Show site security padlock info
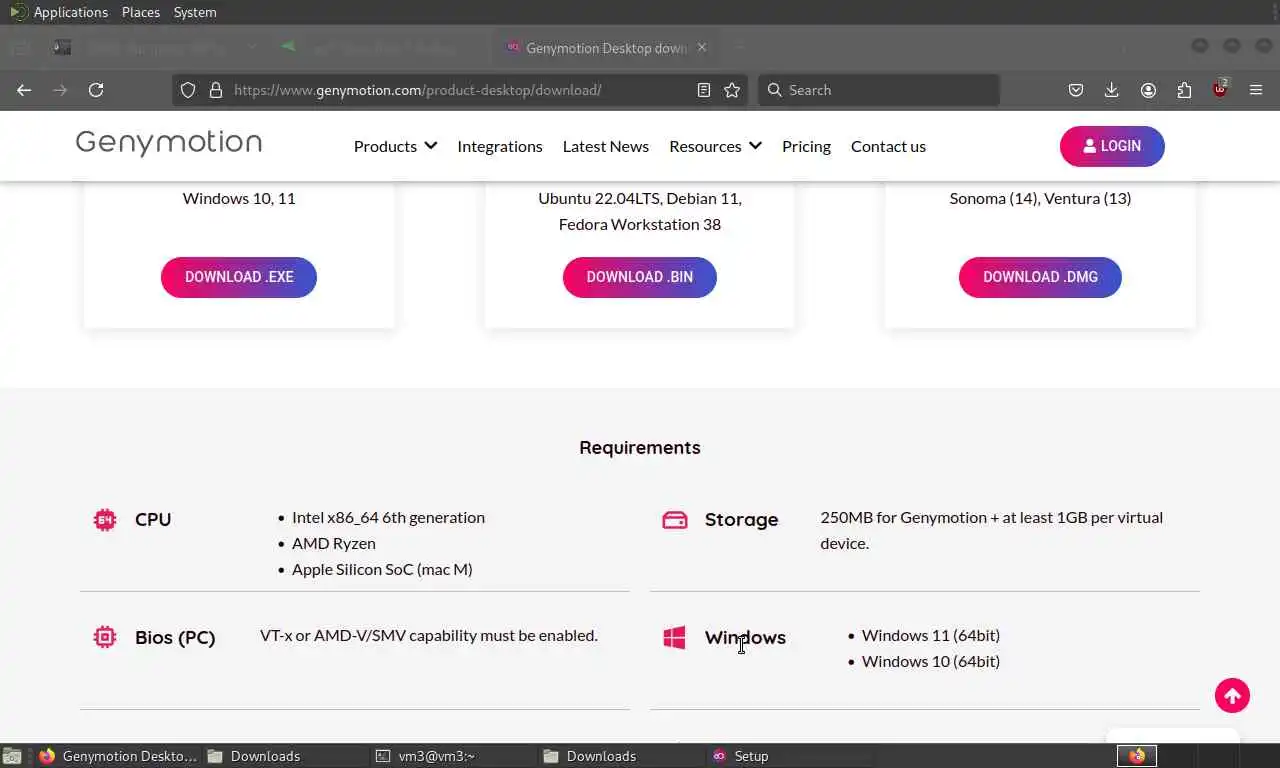Viewport: 1280px width, 768px height. (216, 90)
